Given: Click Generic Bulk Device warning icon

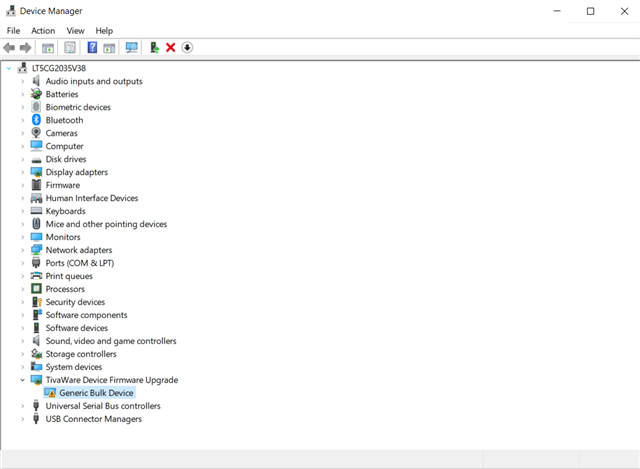Looking at the screenshot, I should (50, 393).
